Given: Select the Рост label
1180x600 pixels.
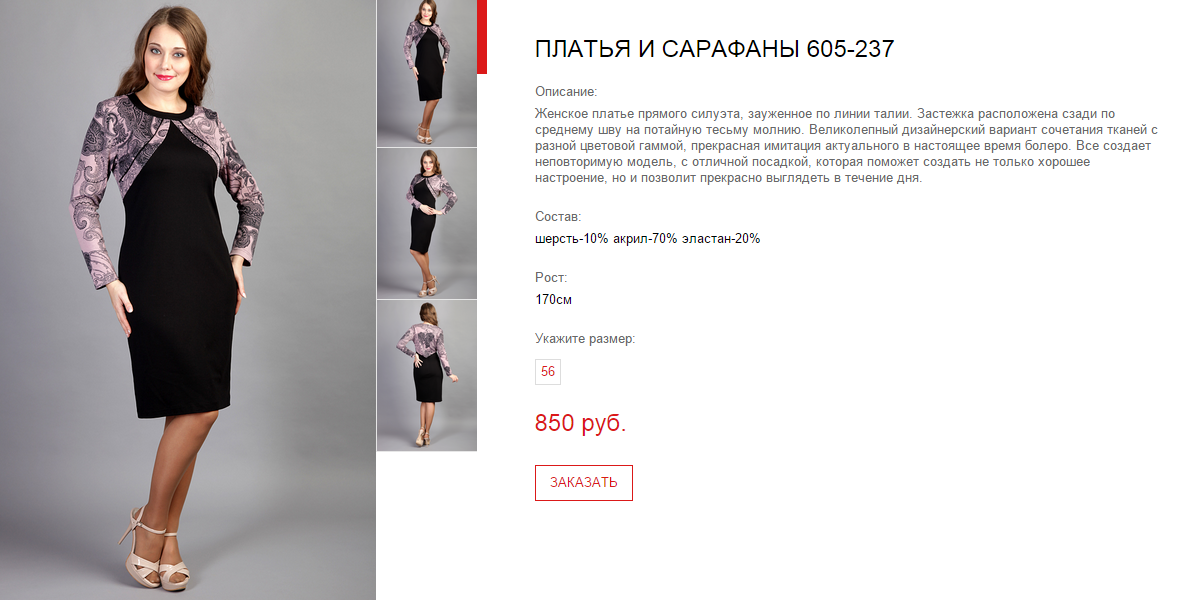Looking at the screenshot, I should click(x=551, y=278).
